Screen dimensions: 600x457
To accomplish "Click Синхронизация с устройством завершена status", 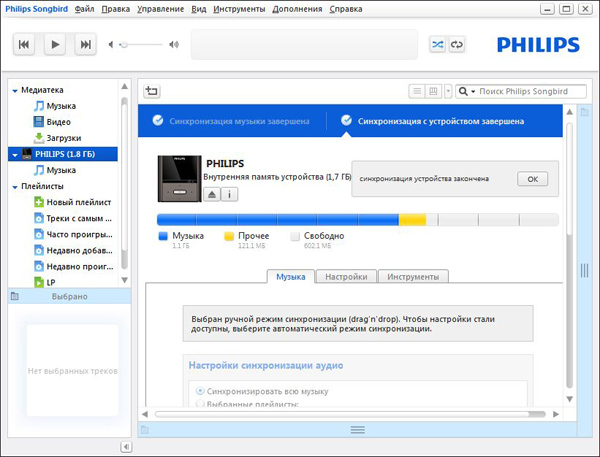I will [432, 121].
